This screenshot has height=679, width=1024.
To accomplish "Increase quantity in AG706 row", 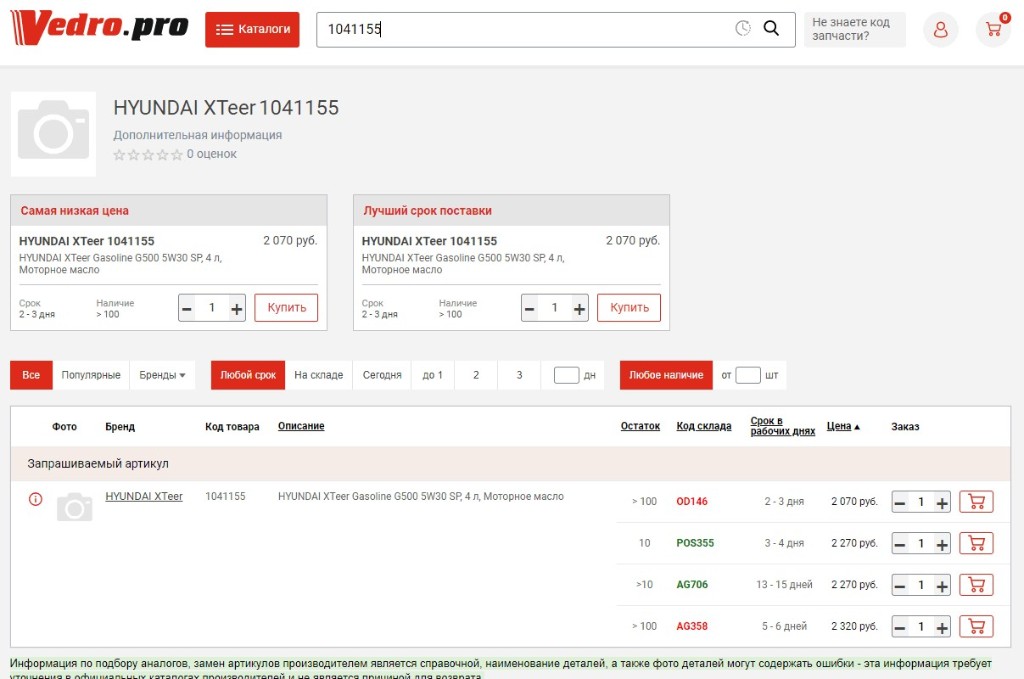I will point(942,586).
